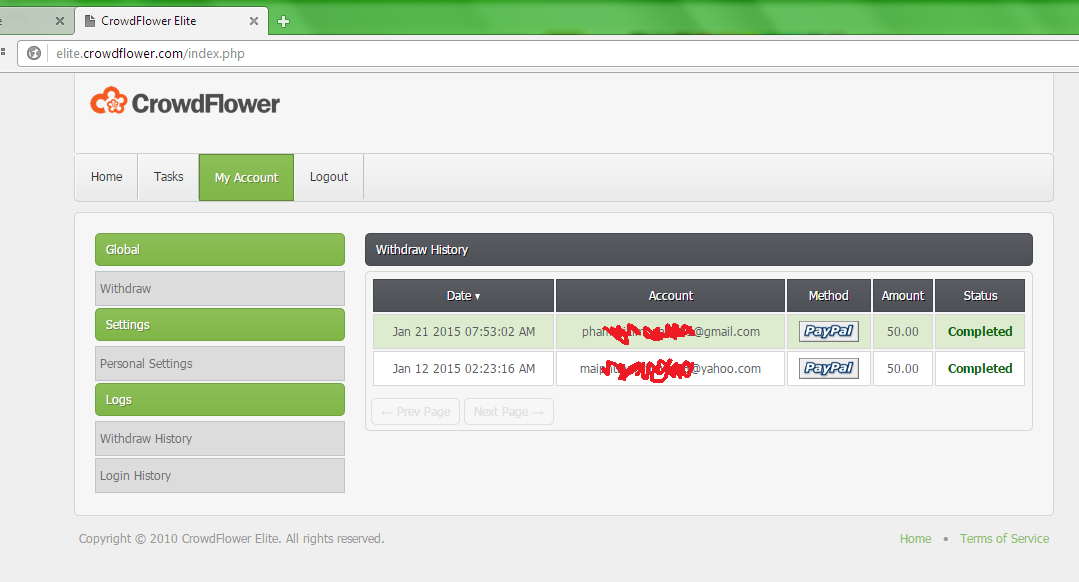The height and width of the screenshot is (582, 1079).
Task: Click the Account column header
Action: [670, 296]
